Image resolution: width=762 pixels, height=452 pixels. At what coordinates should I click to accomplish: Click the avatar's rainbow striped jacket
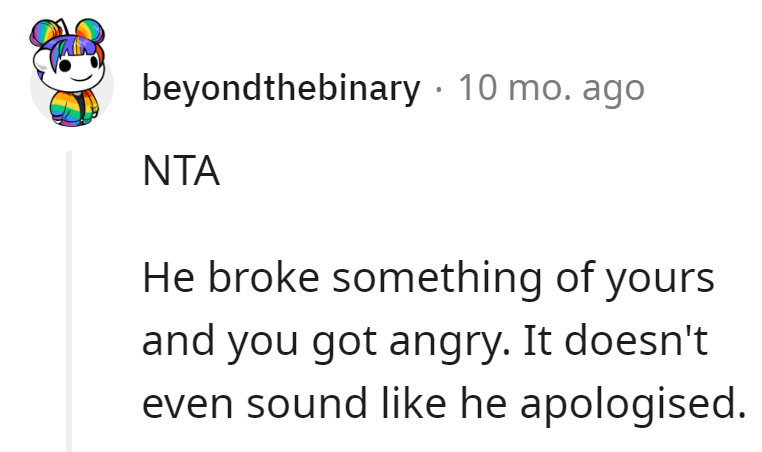[x=74, y=108]
